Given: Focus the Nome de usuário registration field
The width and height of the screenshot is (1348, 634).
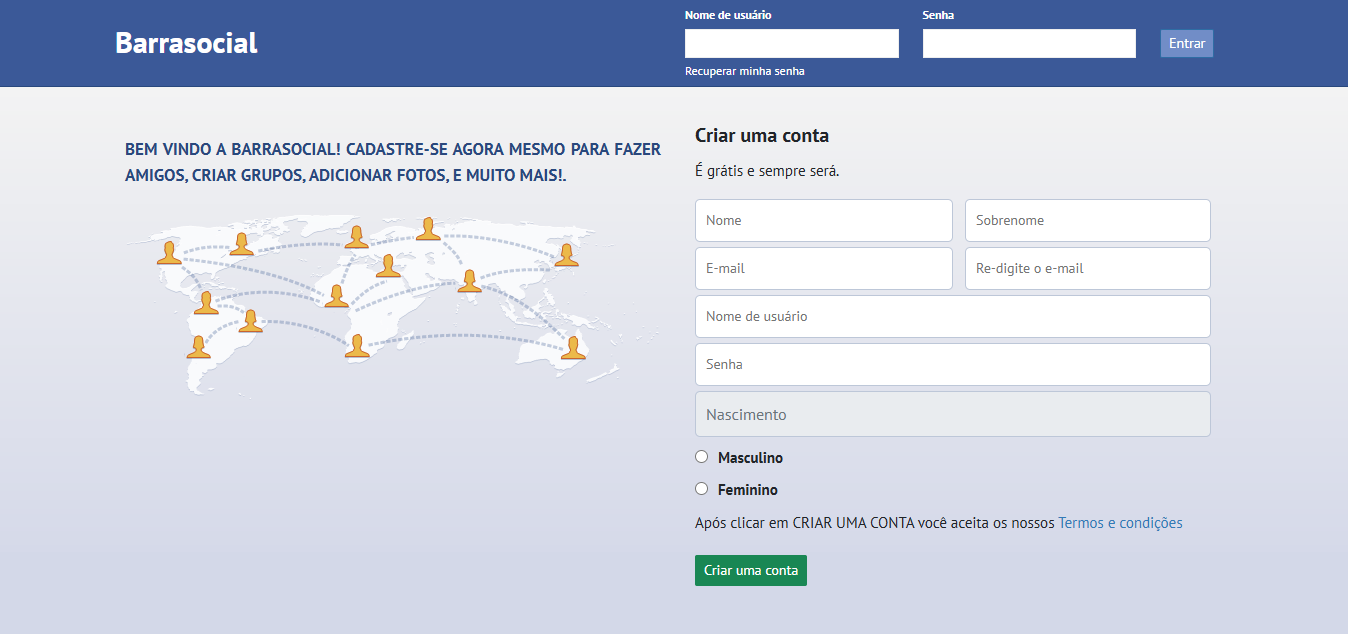Looking at the screenshot, I should [952, 316].
